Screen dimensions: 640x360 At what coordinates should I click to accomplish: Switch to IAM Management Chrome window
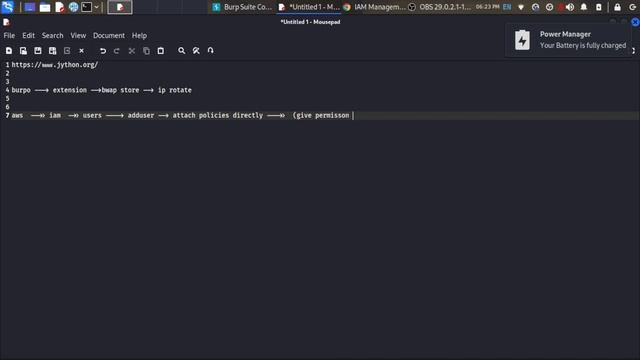click(374, 7)
